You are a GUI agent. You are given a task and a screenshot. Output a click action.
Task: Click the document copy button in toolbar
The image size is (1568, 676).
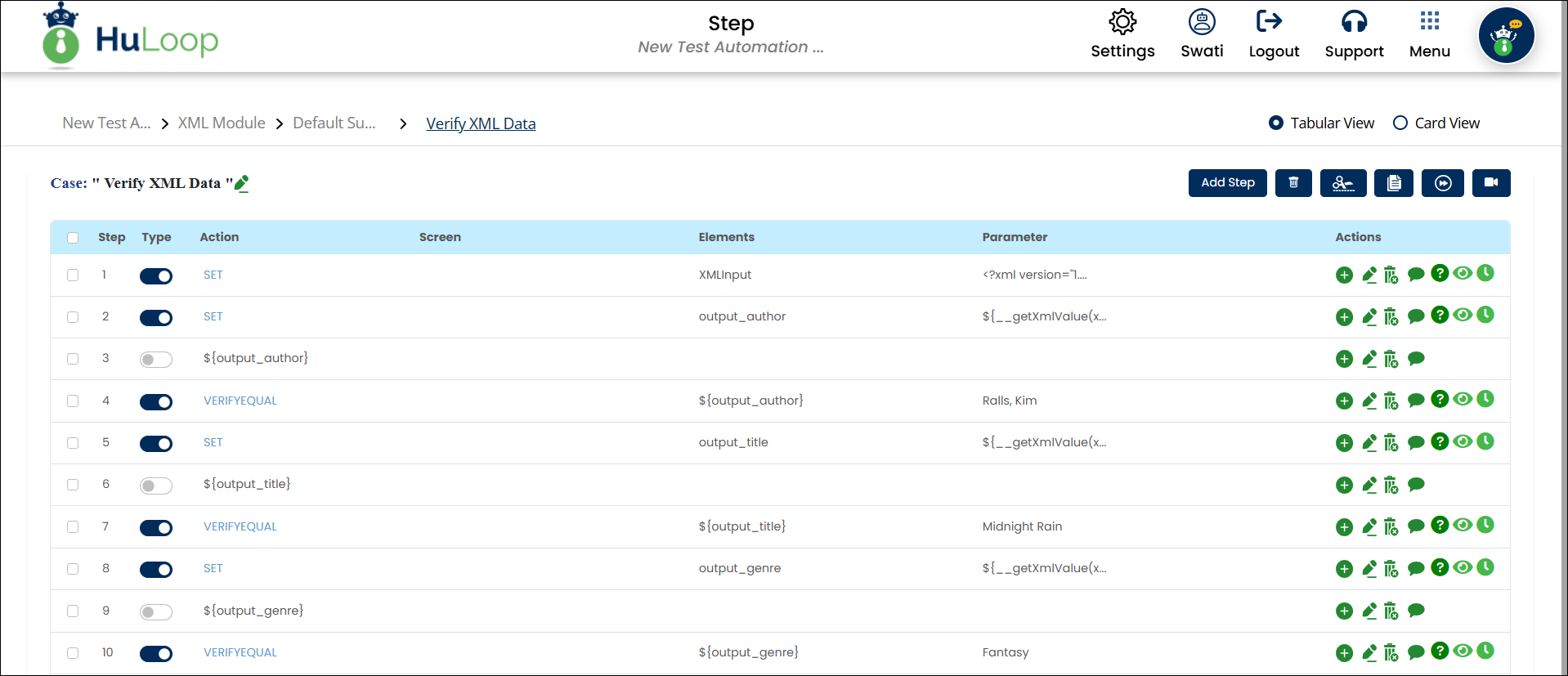point(1393,183)
